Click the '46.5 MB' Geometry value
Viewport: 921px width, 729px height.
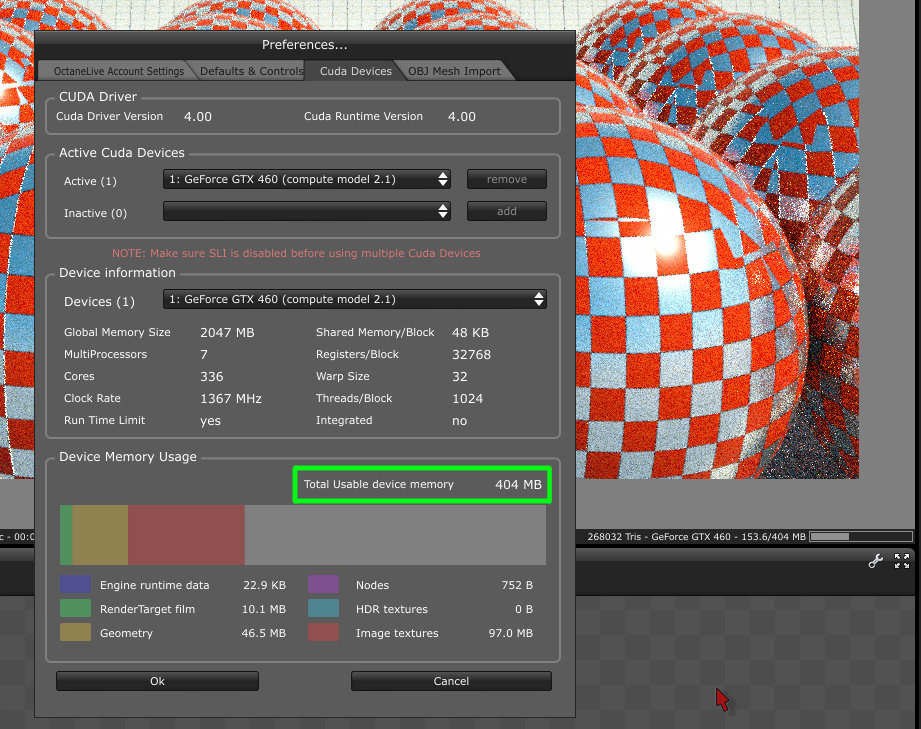pyautogui.click(x=264, y=633)
